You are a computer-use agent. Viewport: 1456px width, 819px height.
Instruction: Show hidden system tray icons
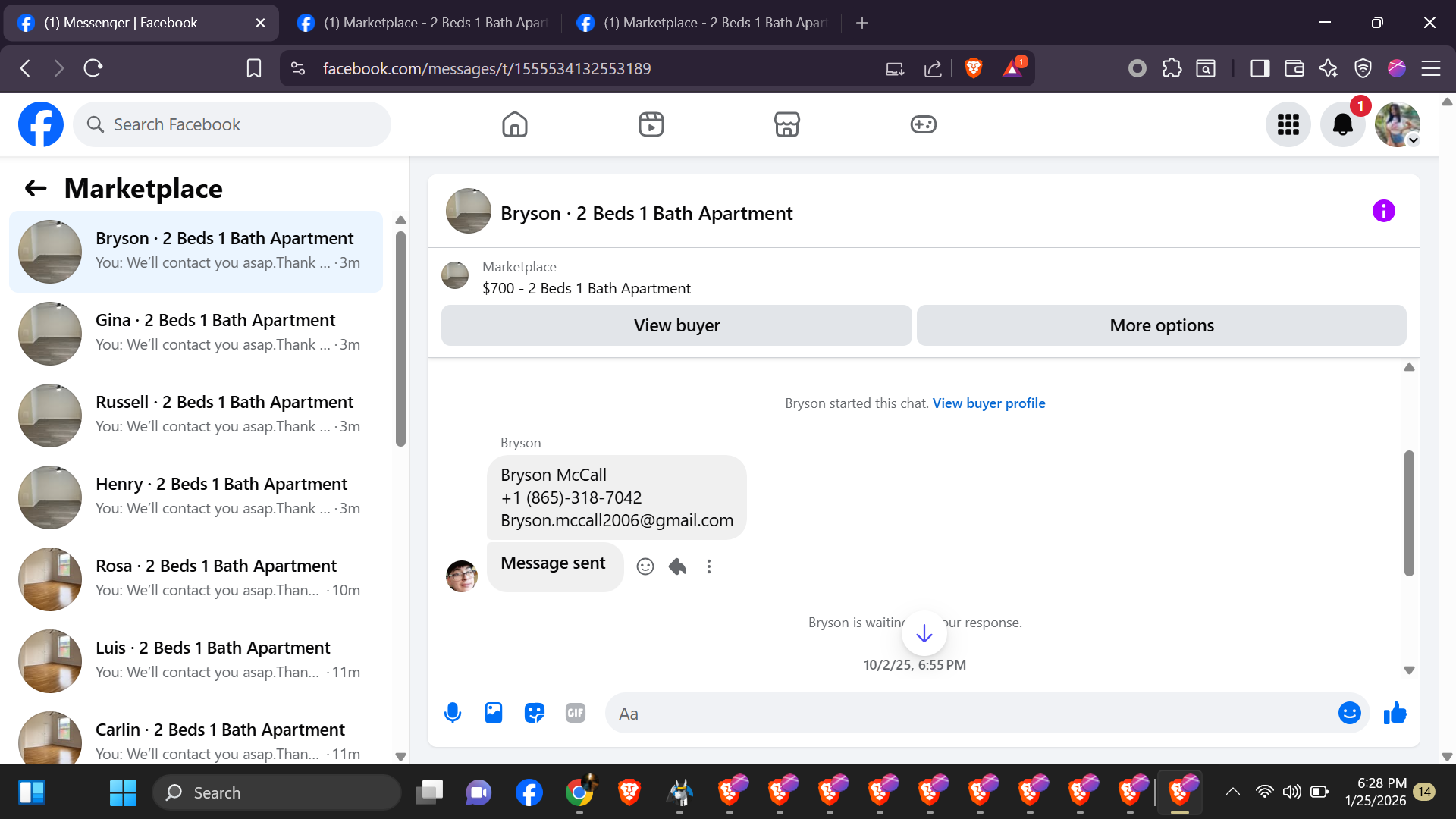point(1233,792)
